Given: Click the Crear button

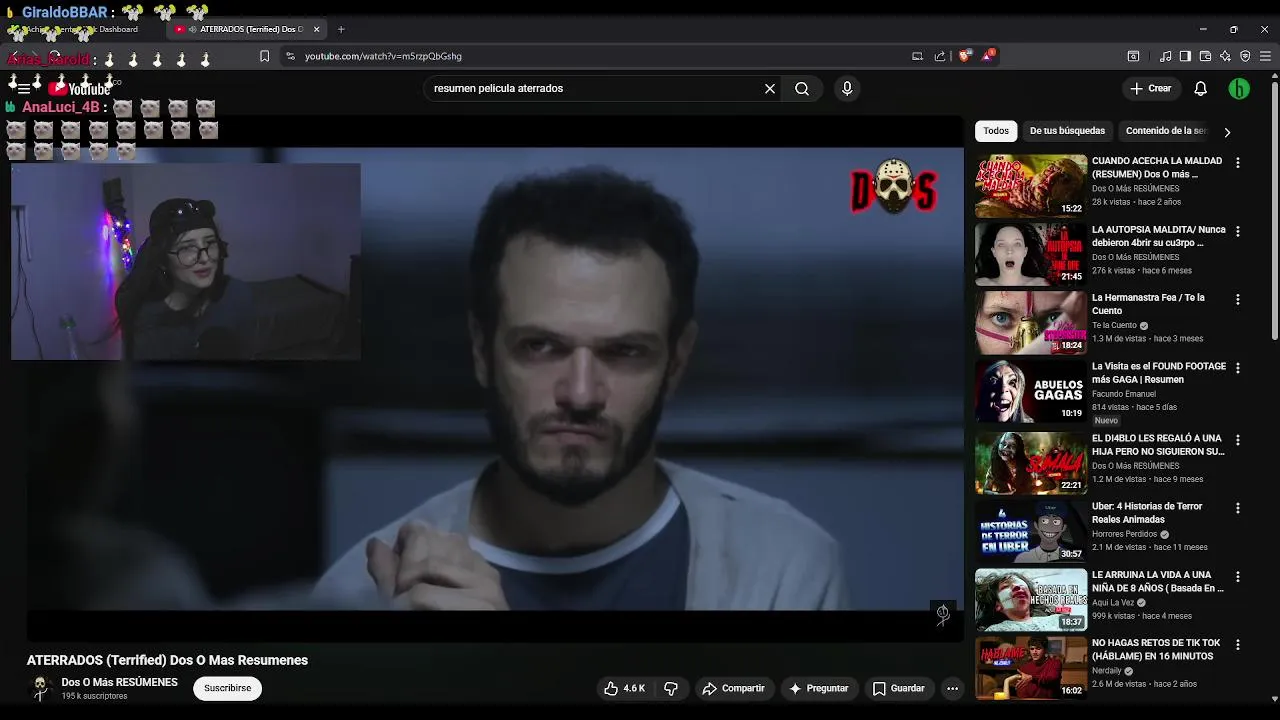Looking at the screenshot, I should click(x=1151, y=89).
